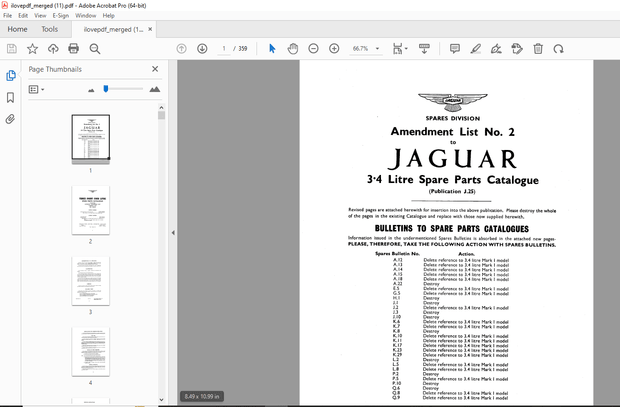Select the Highlight text pen tool
620x407 pixels.
coord(476,49)
